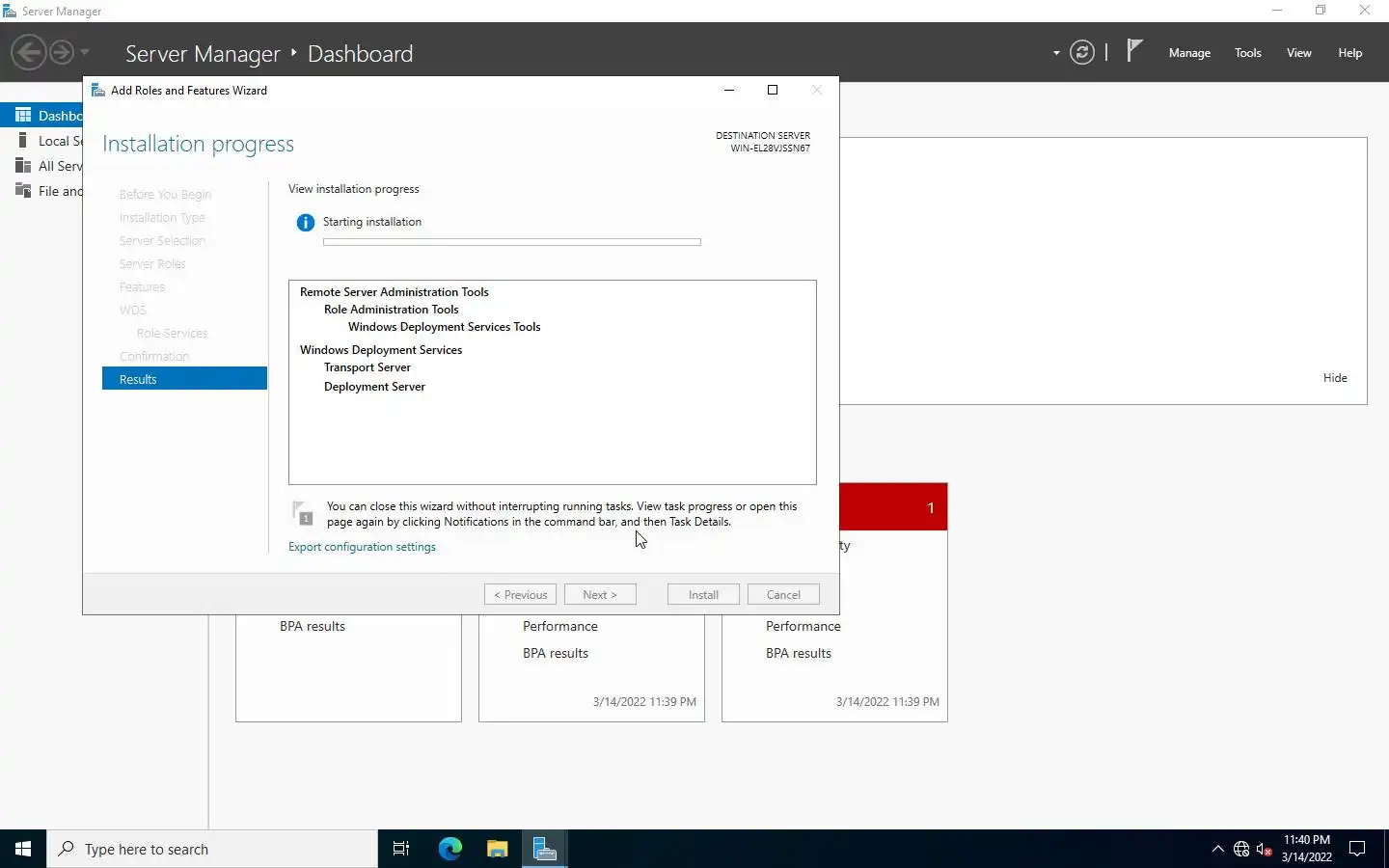Click the All Servers icon in sidebar
Viewport: 1389px width, 868px height.
[23, 165]
